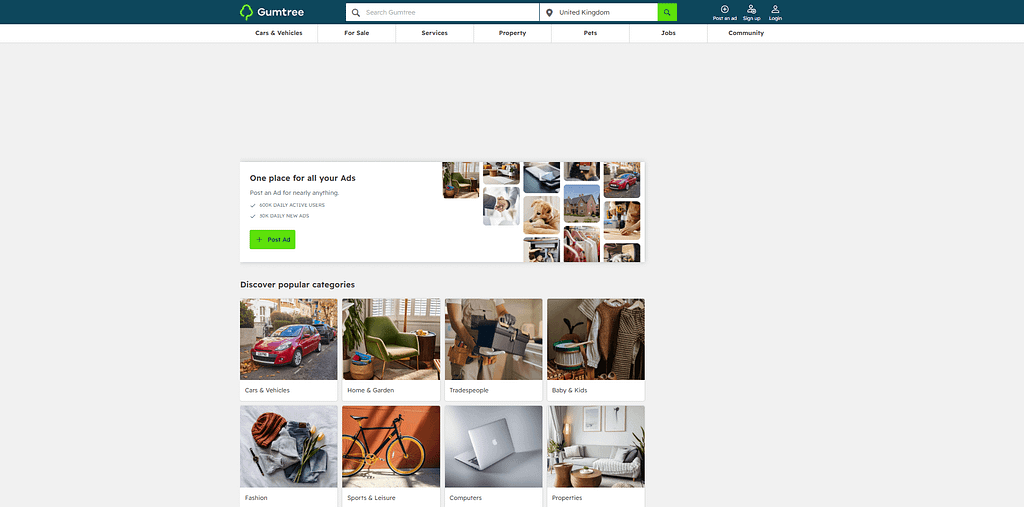
Task: Open the Pets menu
Action: coord(590,33)
